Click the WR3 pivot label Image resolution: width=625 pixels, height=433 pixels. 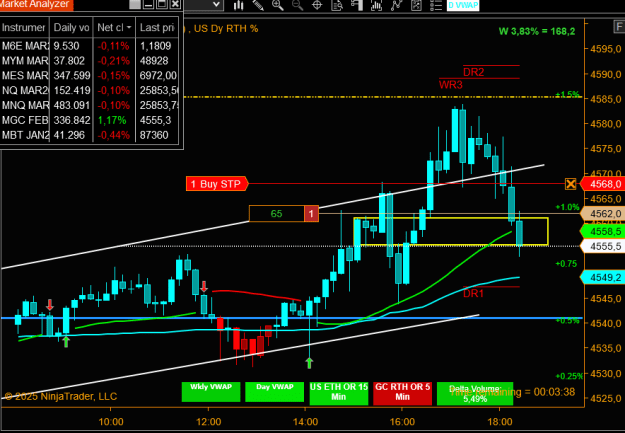tap(451, 85)
